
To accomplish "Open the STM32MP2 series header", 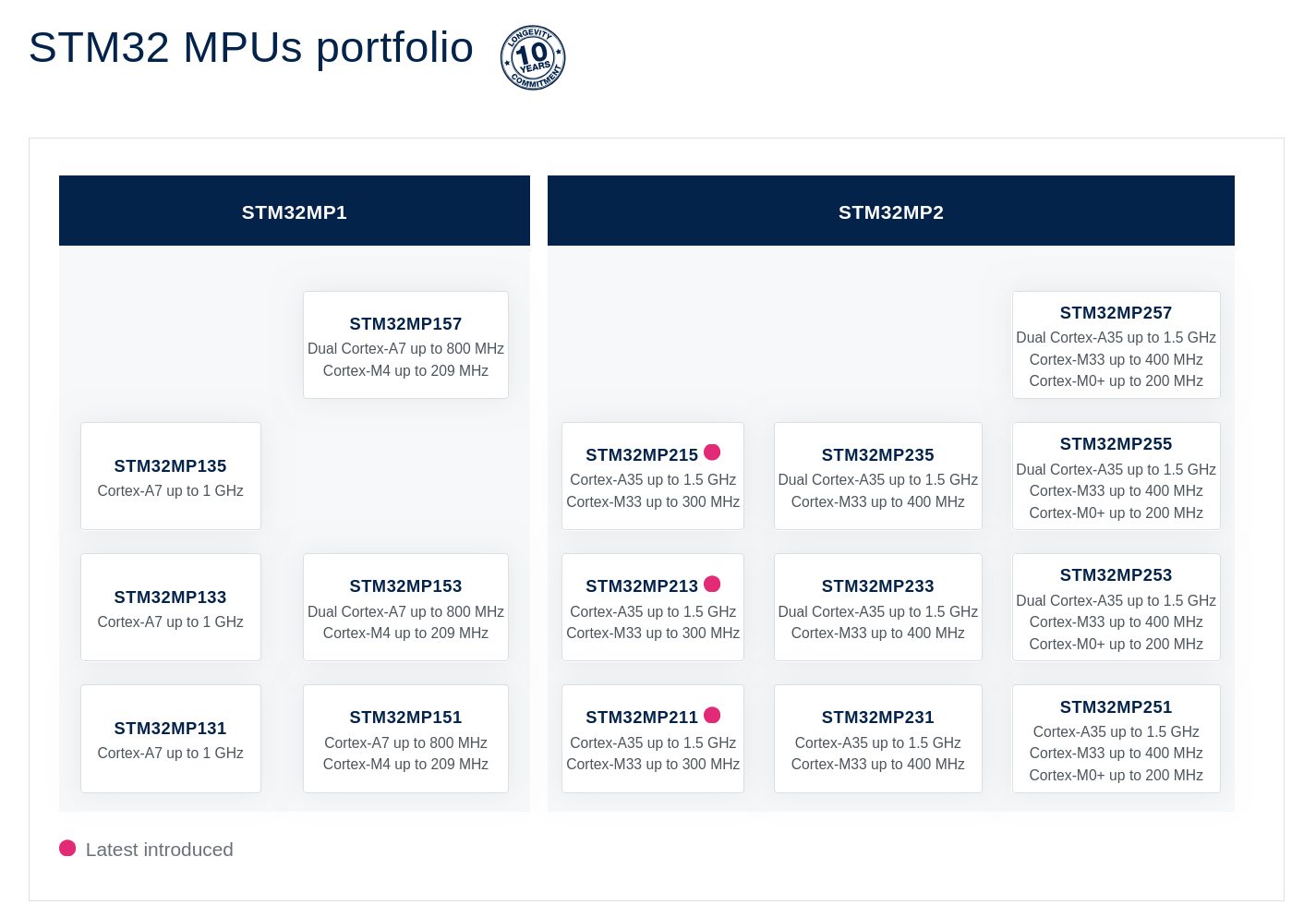I will 891,211.
